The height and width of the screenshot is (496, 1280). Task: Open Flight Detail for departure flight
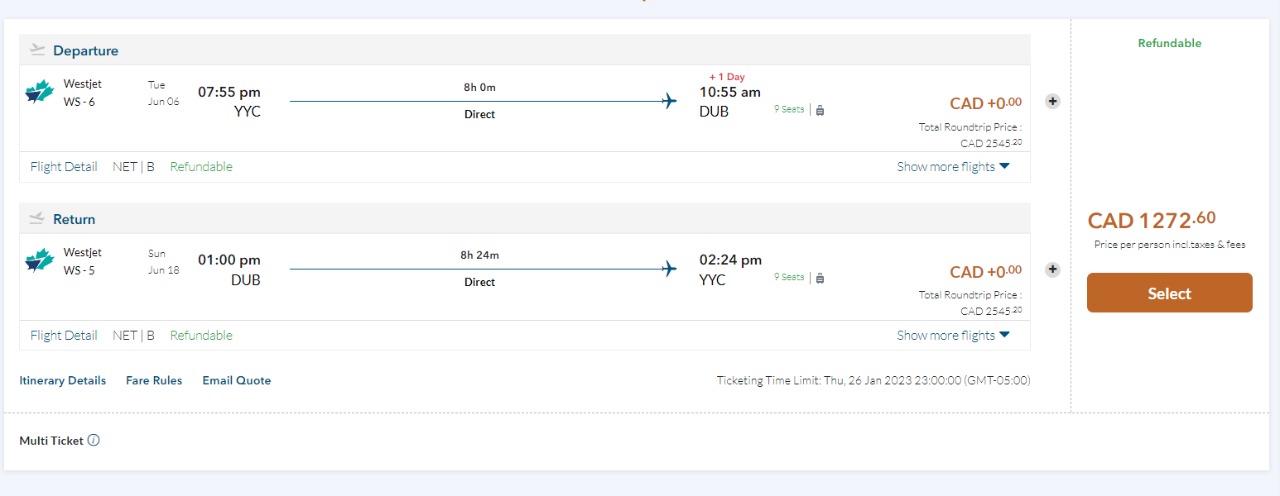click(64, 167)
